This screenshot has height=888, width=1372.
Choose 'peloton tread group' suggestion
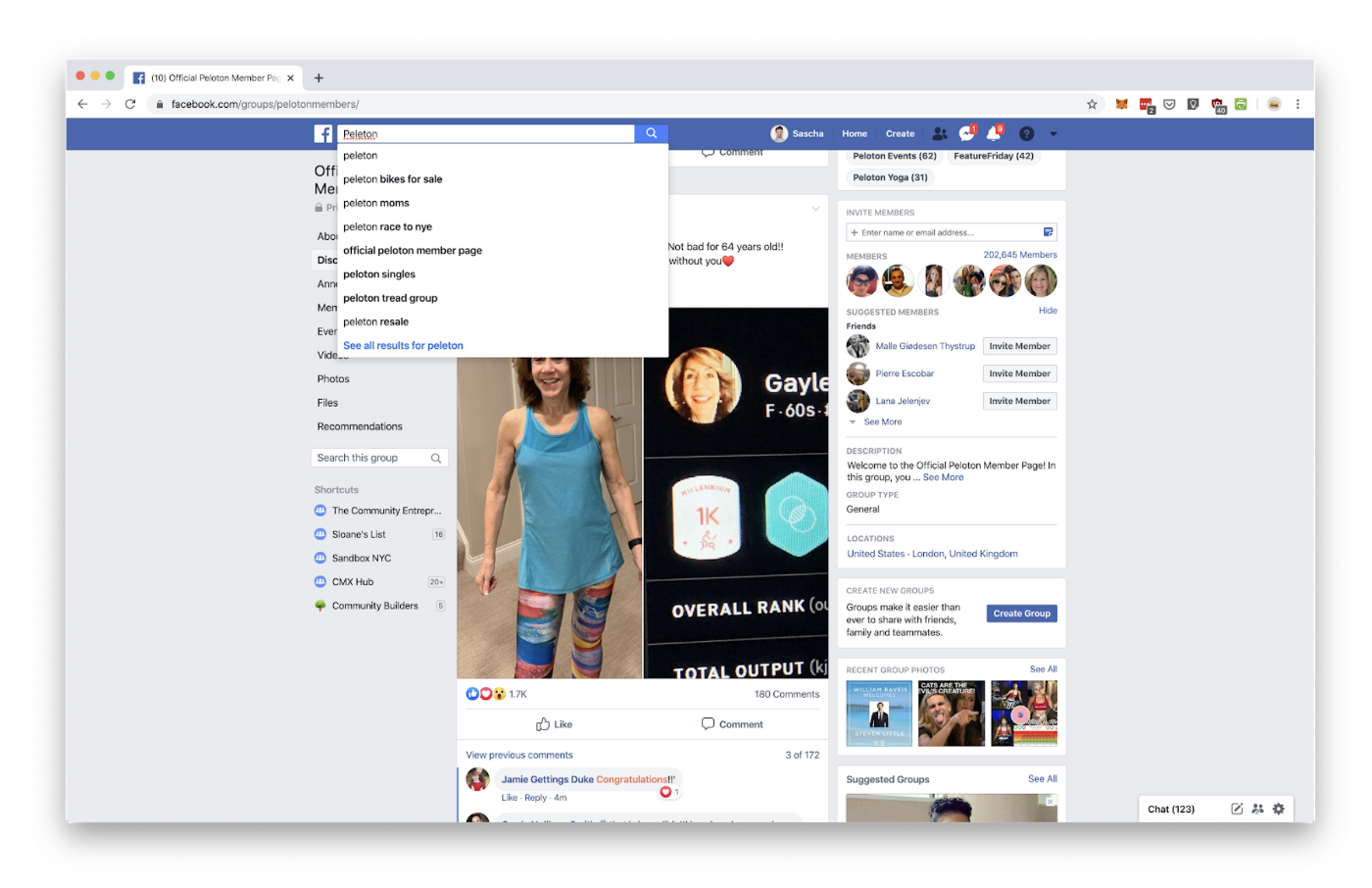[x=503, y=298]
